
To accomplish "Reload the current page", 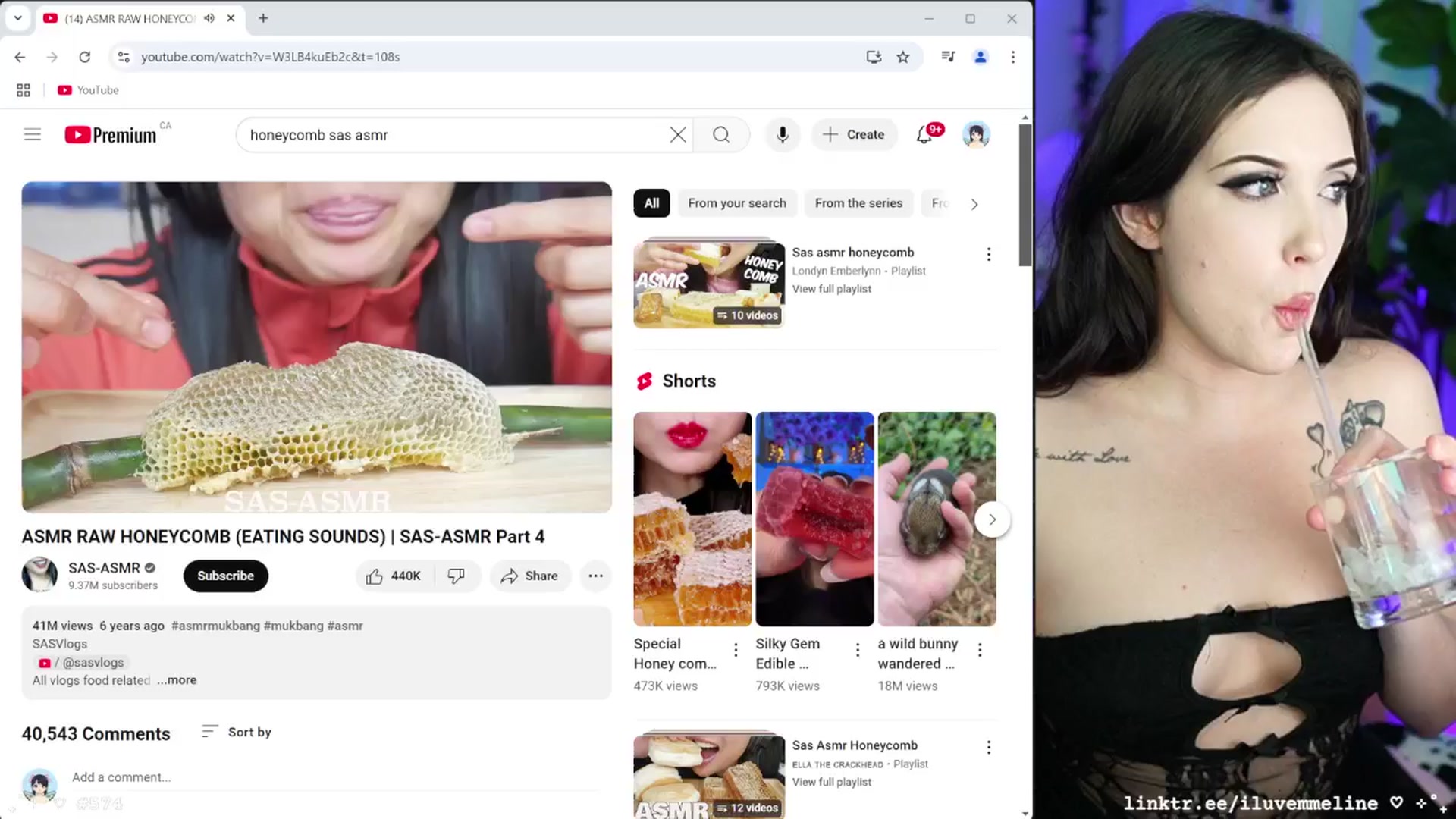I will (x=85, y=57).
